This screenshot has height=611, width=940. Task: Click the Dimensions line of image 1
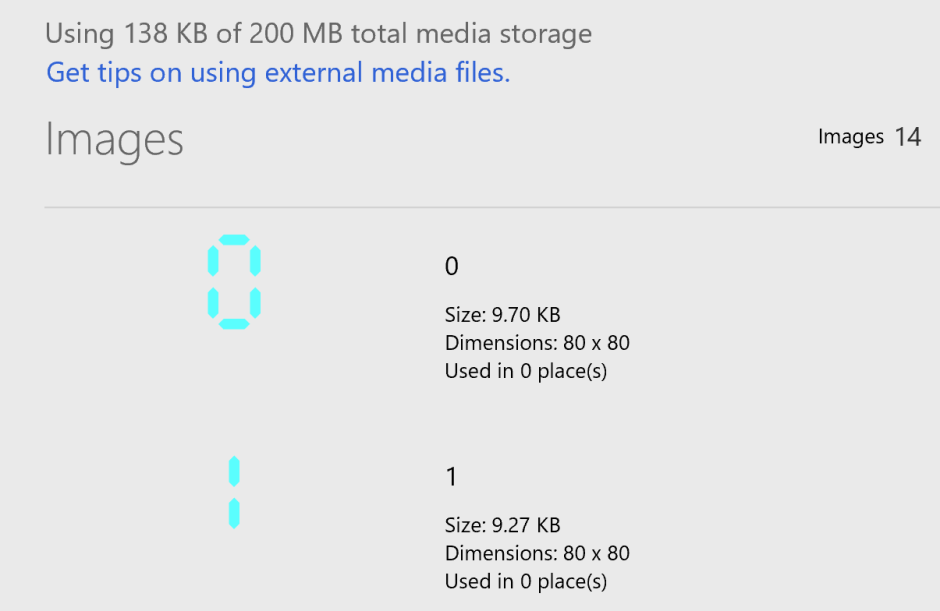(537, 553)
